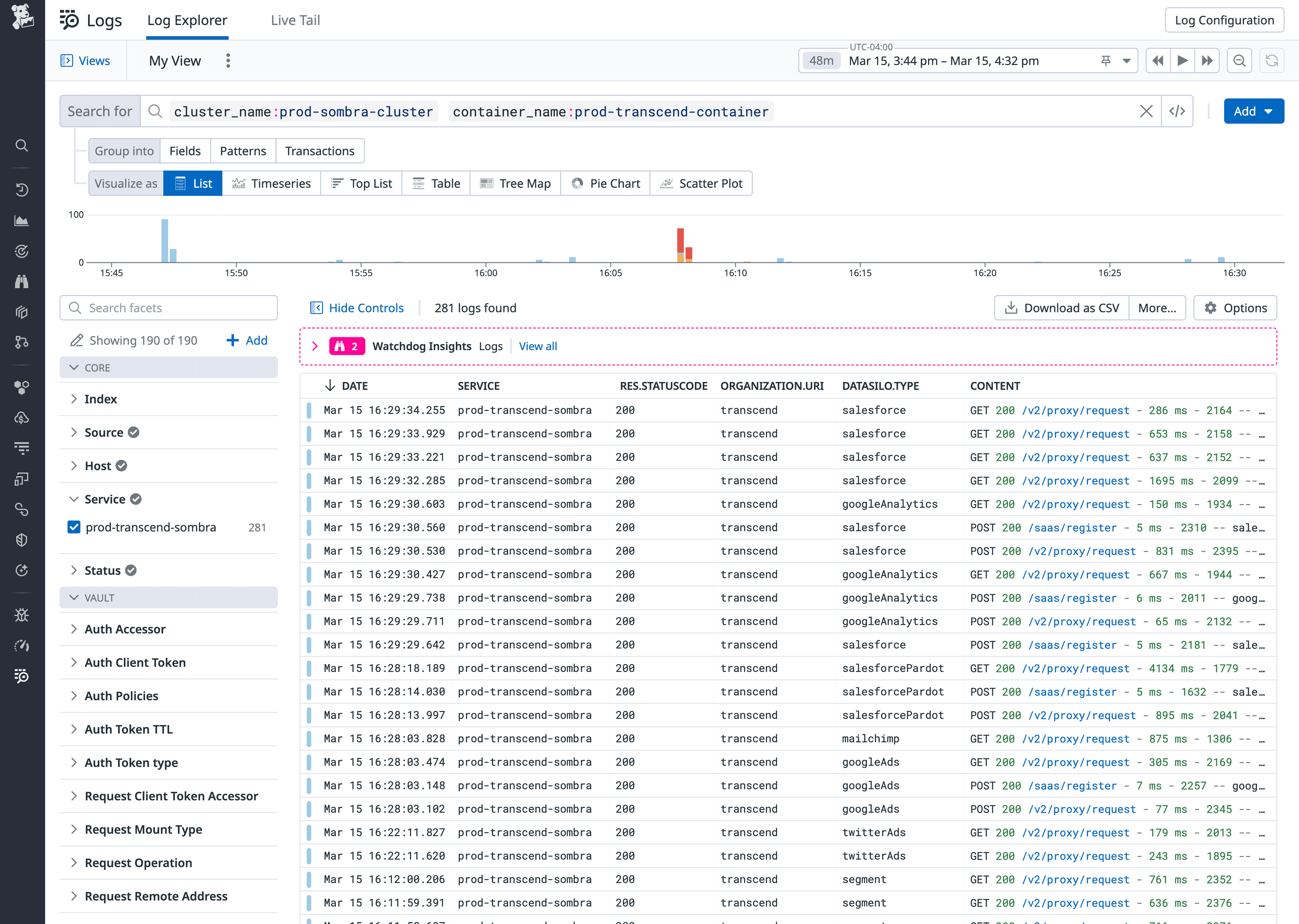Switch to the Live Tail tab

click(295, 21)
